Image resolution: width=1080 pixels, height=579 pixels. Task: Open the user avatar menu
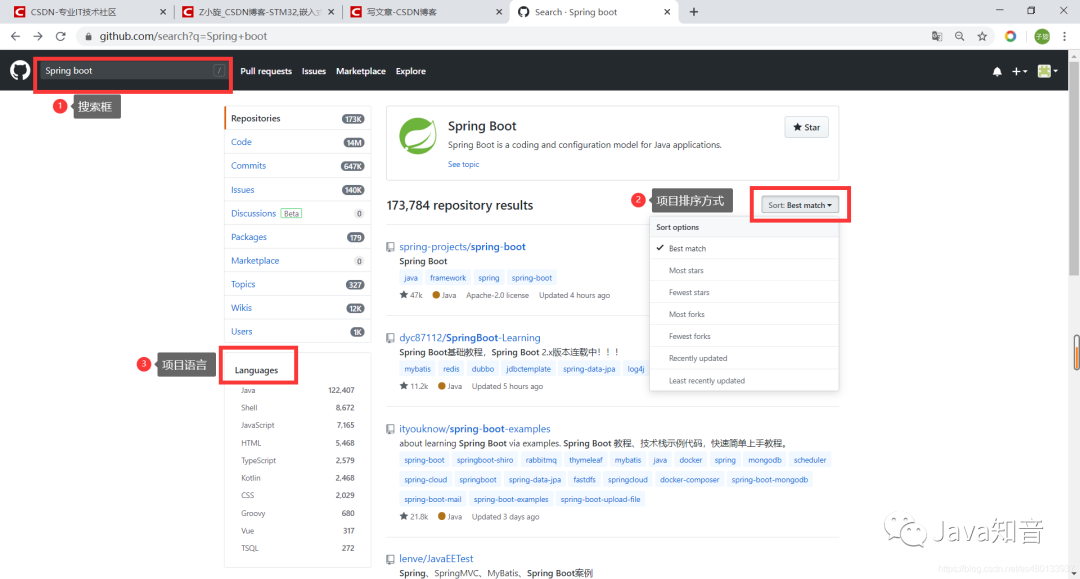pyautogui.click(x=1048, y=71)
